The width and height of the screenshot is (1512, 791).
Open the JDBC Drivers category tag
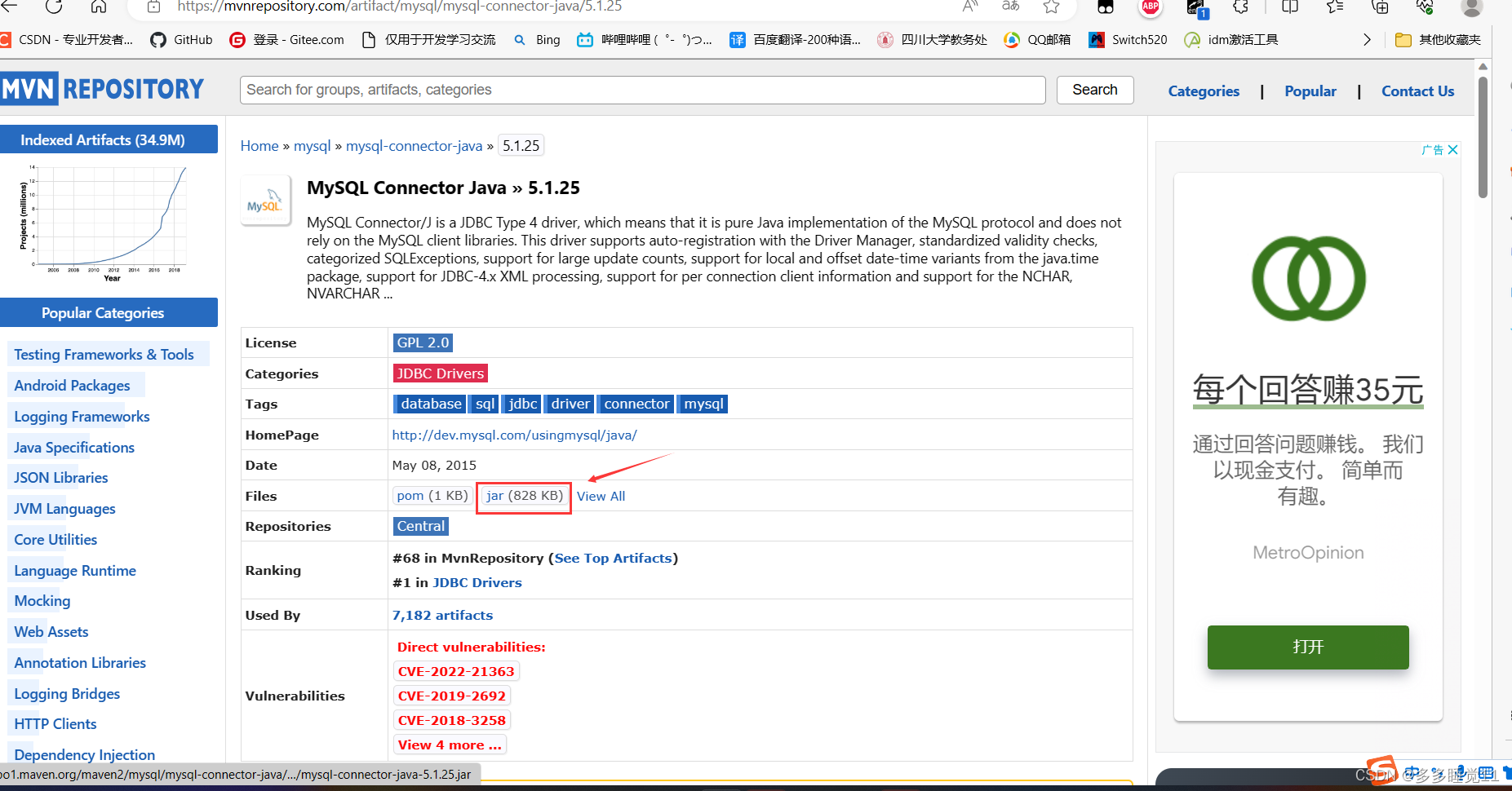(441, 373)
